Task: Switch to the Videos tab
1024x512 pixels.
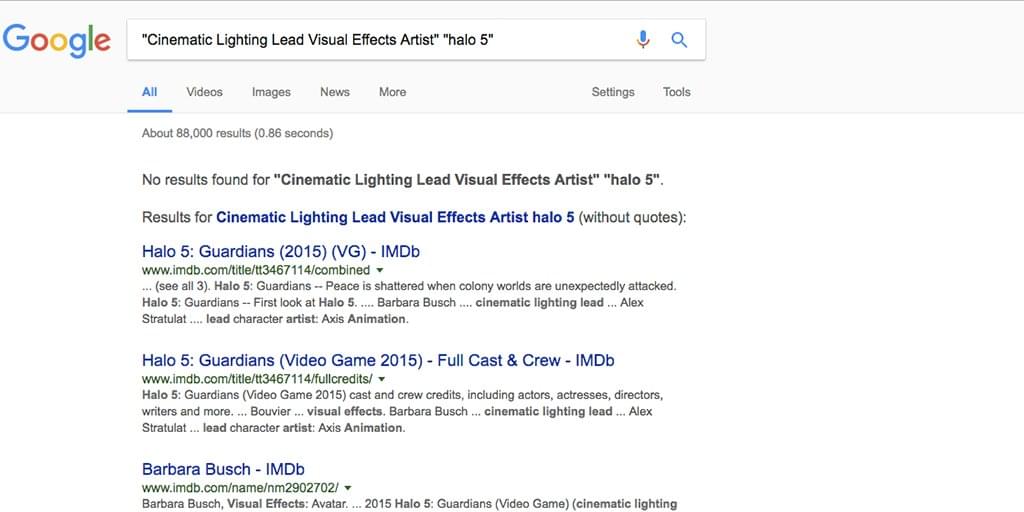Action: coord(204,92)
